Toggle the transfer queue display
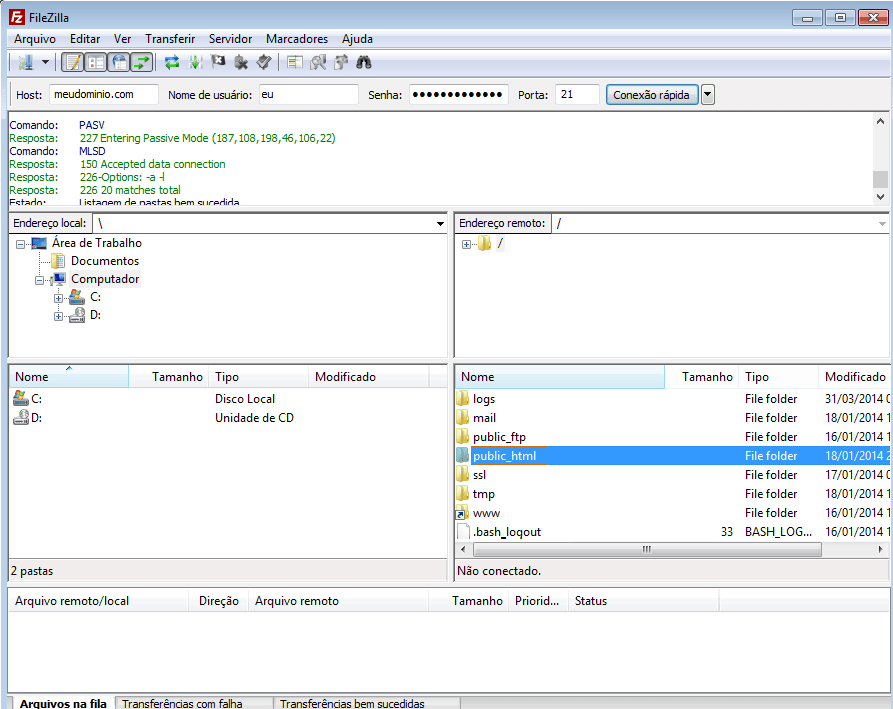This screenshot has height=709, width=893. click(143, 62)
